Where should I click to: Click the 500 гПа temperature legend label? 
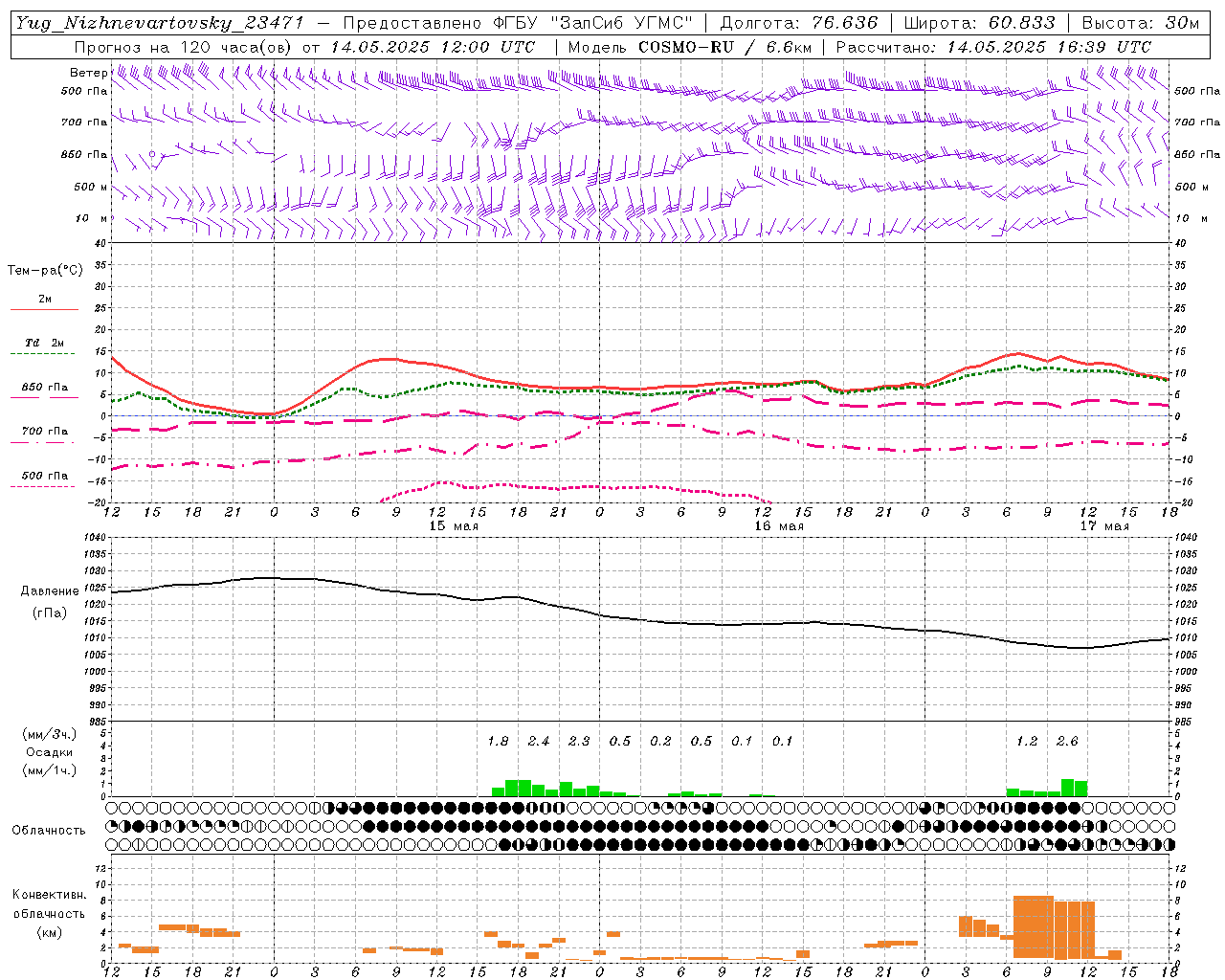pyautogui.click(x=45, y=476)
